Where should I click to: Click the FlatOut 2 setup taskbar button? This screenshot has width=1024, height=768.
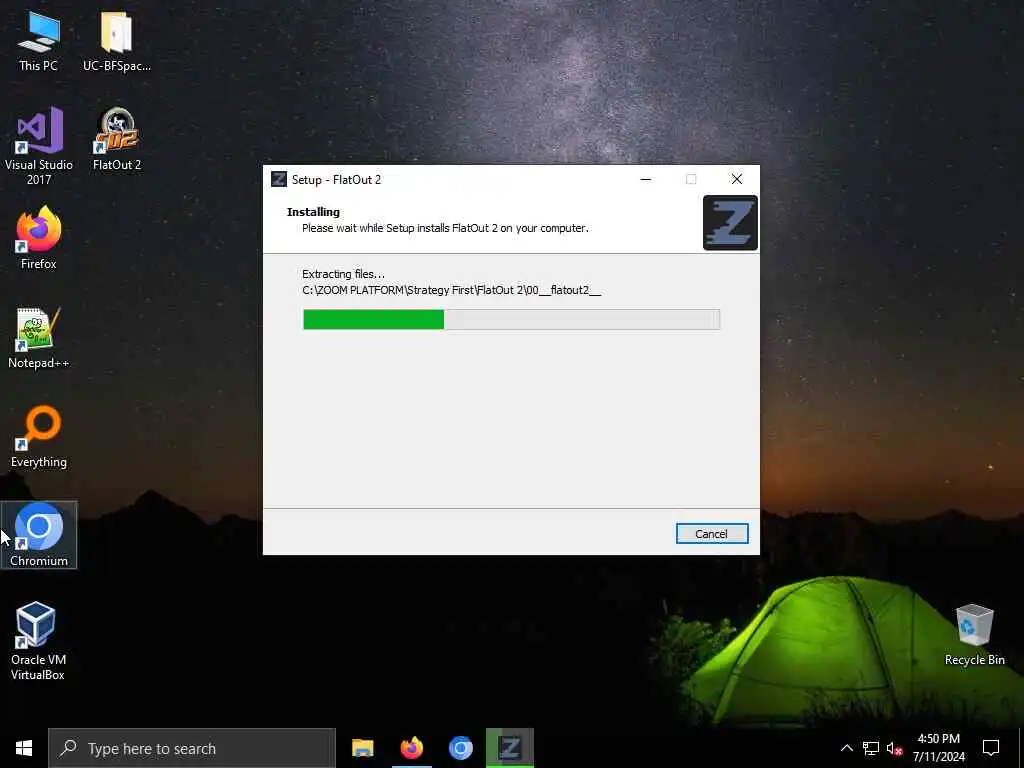[x=509, y=748]
